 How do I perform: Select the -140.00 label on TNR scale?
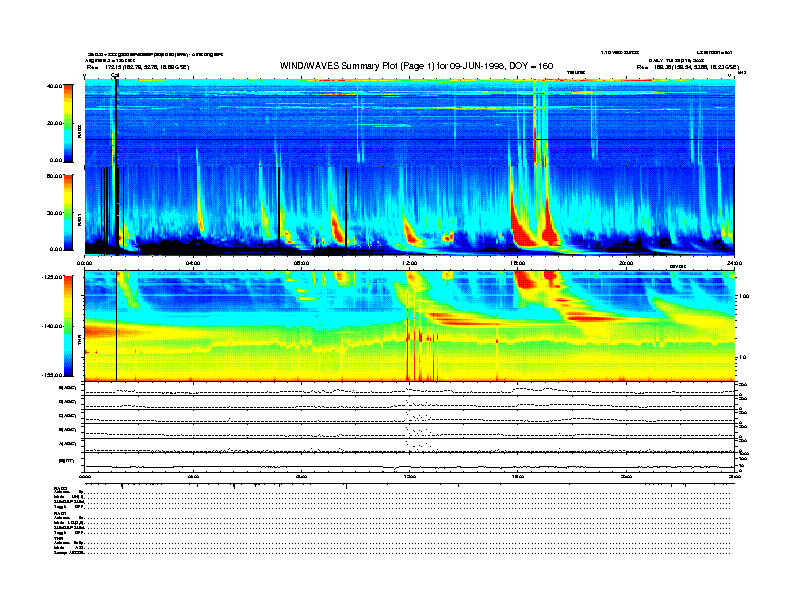pos(52,326)
